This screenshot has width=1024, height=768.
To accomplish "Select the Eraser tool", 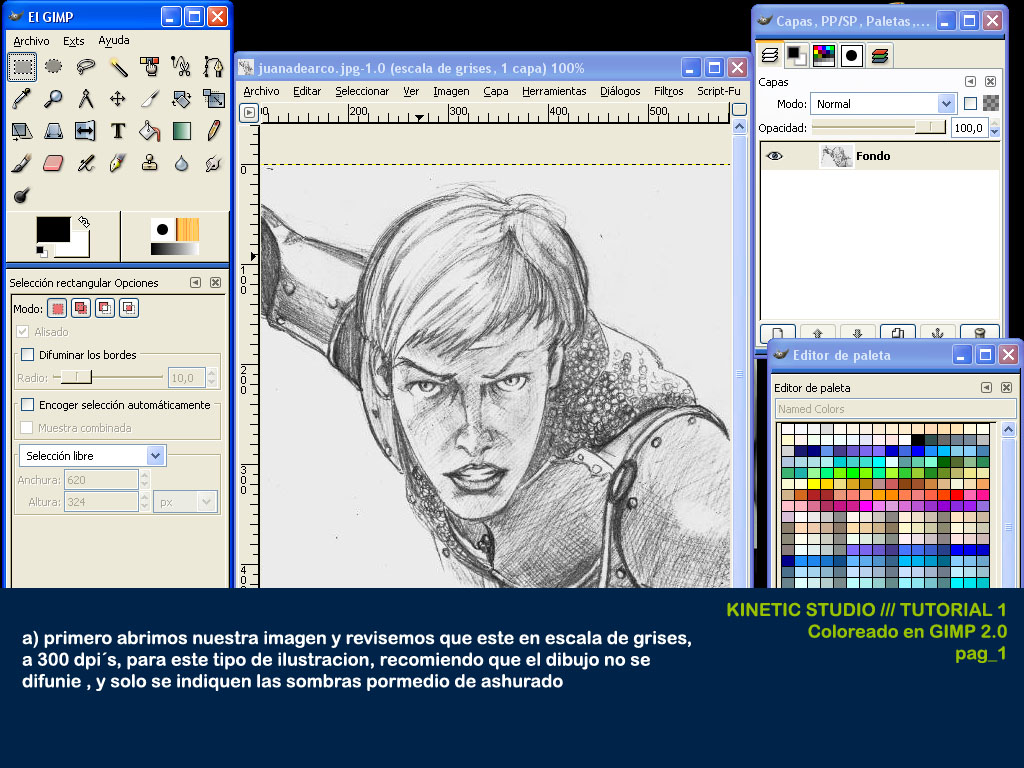I will point(54,163).
